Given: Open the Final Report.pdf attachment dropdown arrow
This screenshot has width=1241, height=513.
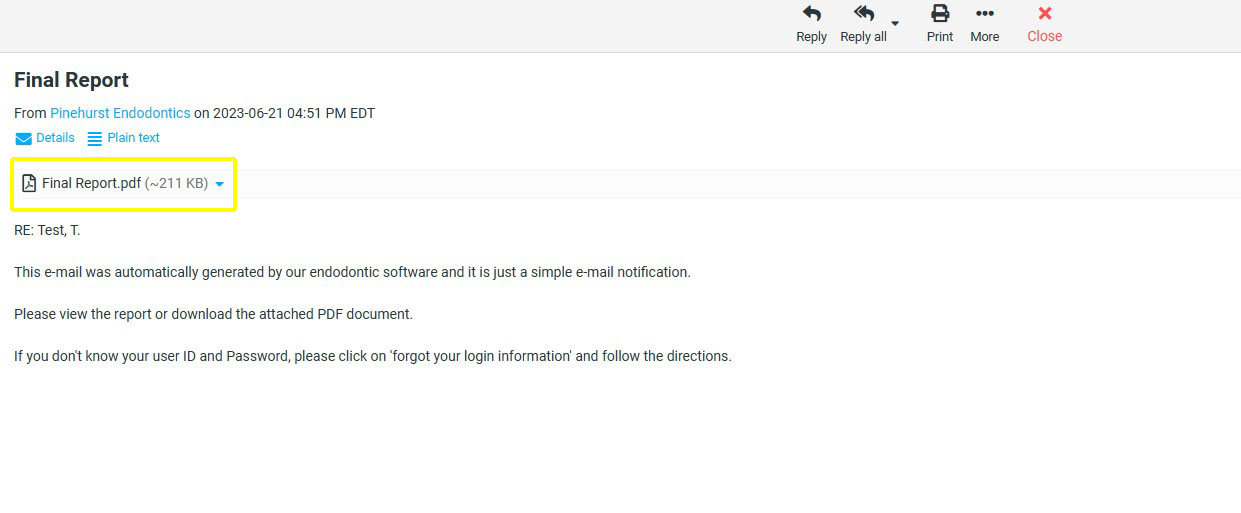Looking at the screenshot, I should [220, 184].
